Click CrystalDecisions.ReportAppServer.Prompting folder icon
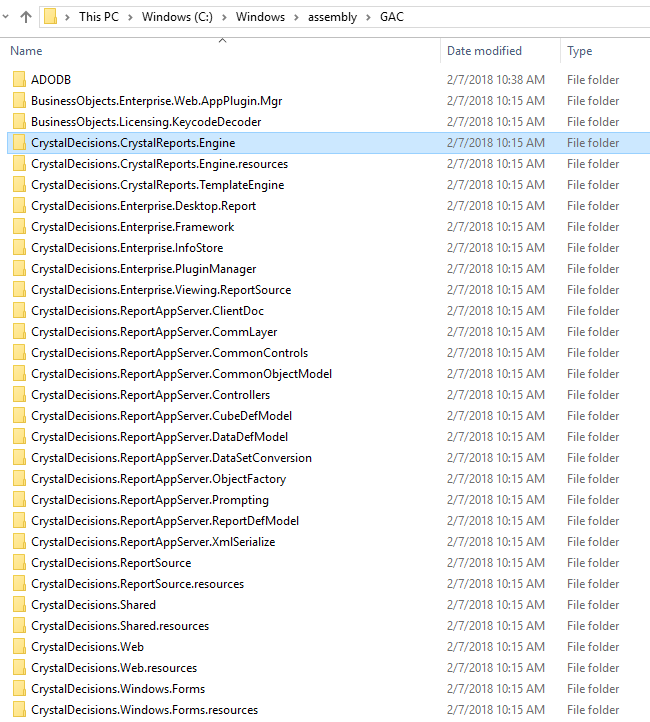This screenshot has width=650, height=722. [x=19, y=500]
